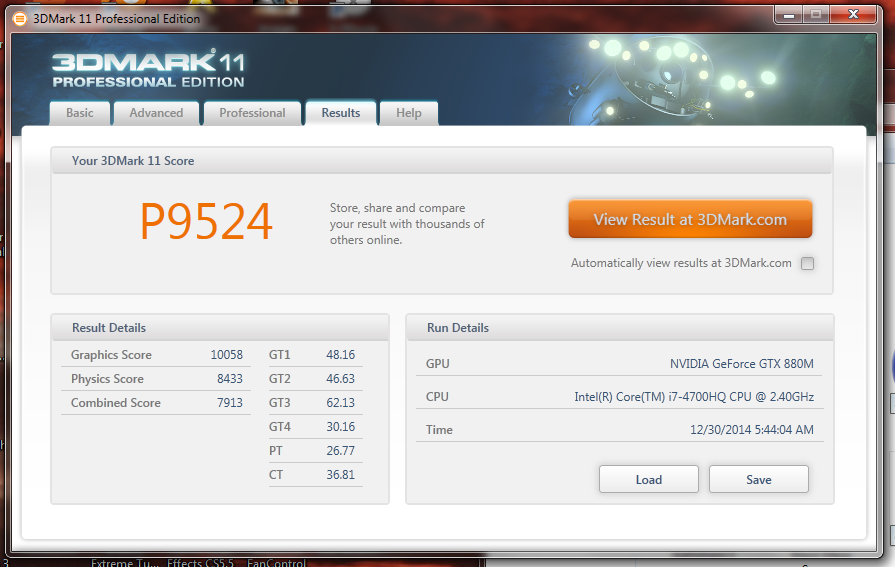The width and height of the screenshot is (895, 567).
Task: Click the Save button
Action: click(759, 479)
